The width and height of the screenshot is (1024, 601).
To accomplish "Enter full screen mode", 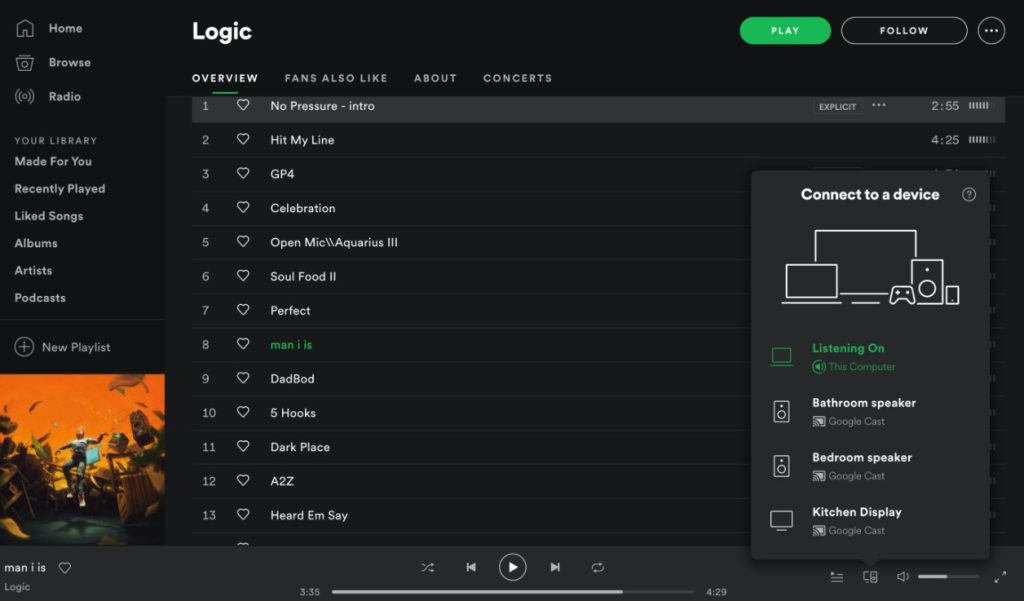I will click(1000, 577).
